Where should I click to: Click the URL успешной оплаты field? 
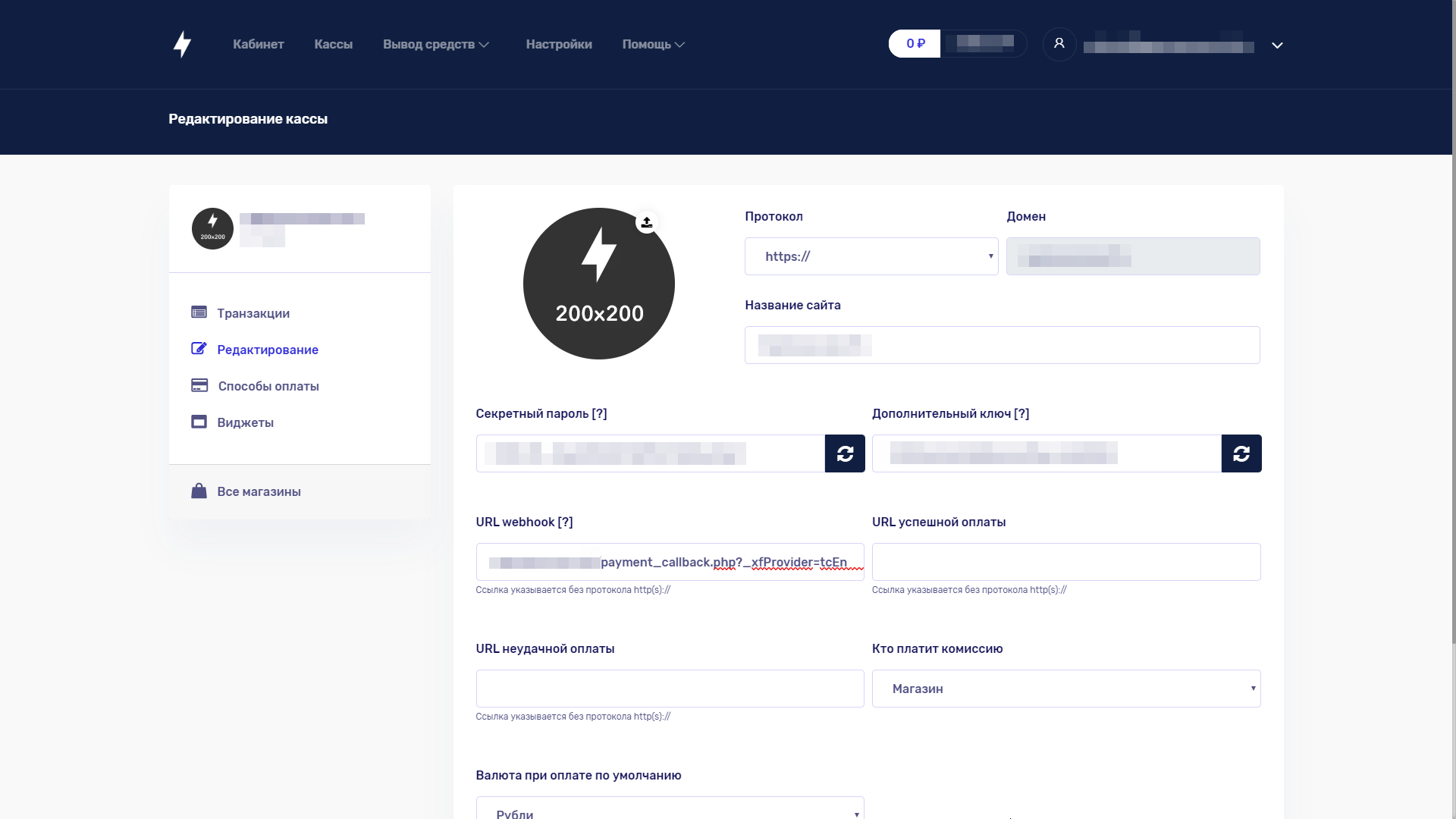click(x=1065, y=562)
